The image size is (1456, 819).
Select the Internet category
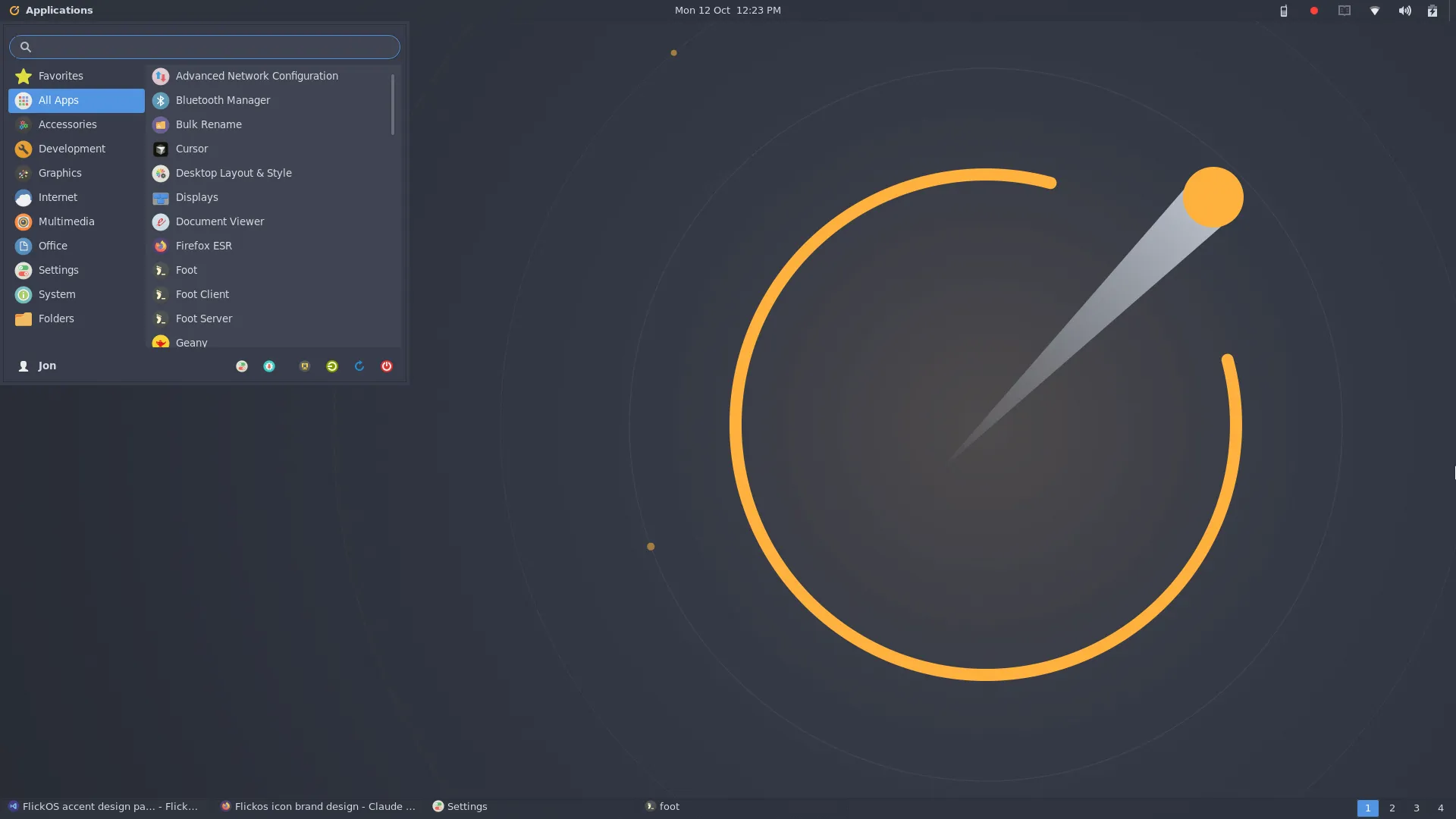coord(77,197)
